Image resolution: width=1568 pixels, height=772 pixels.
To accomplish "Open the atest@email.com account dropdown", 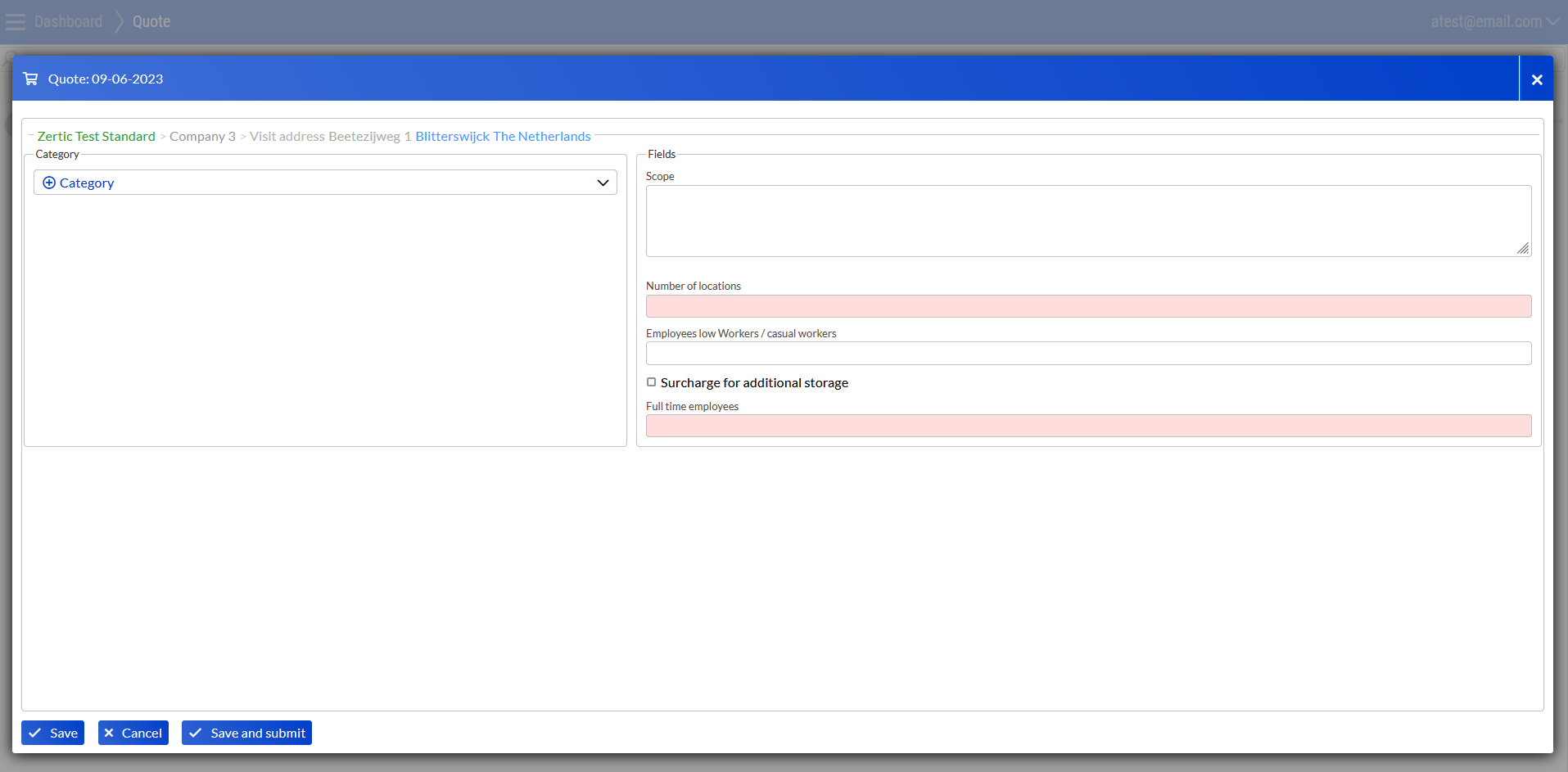I will tap(1494, 22).
